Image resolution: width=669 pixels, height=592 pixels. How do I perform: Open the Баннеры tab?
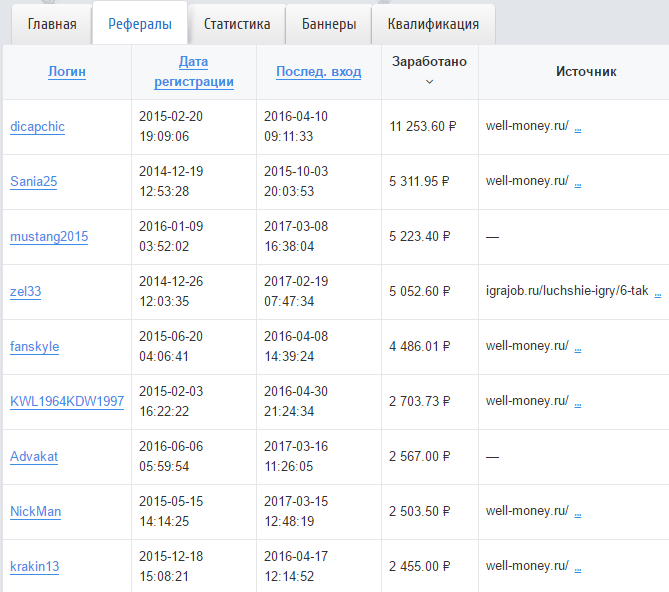pos(328,24)
